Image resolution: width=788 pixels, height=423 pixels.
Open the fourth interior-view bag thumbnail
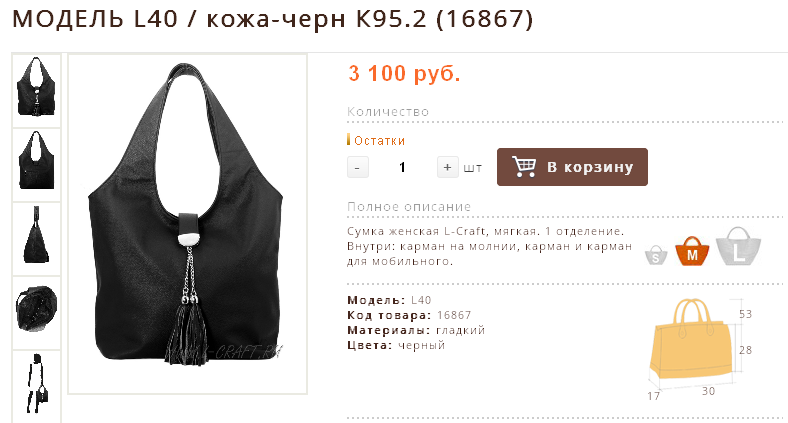pos(36,312)
